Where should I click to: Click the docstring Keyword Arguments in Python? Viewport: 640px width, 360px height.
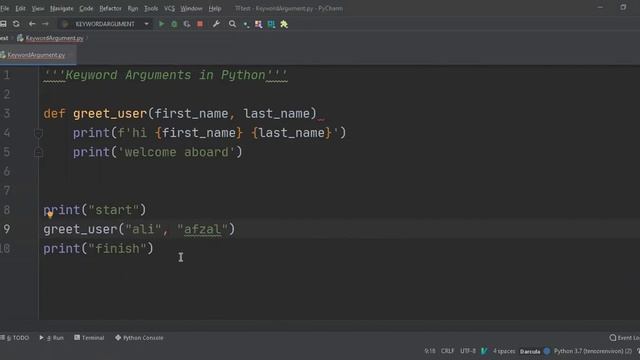(x=165, y=75)
